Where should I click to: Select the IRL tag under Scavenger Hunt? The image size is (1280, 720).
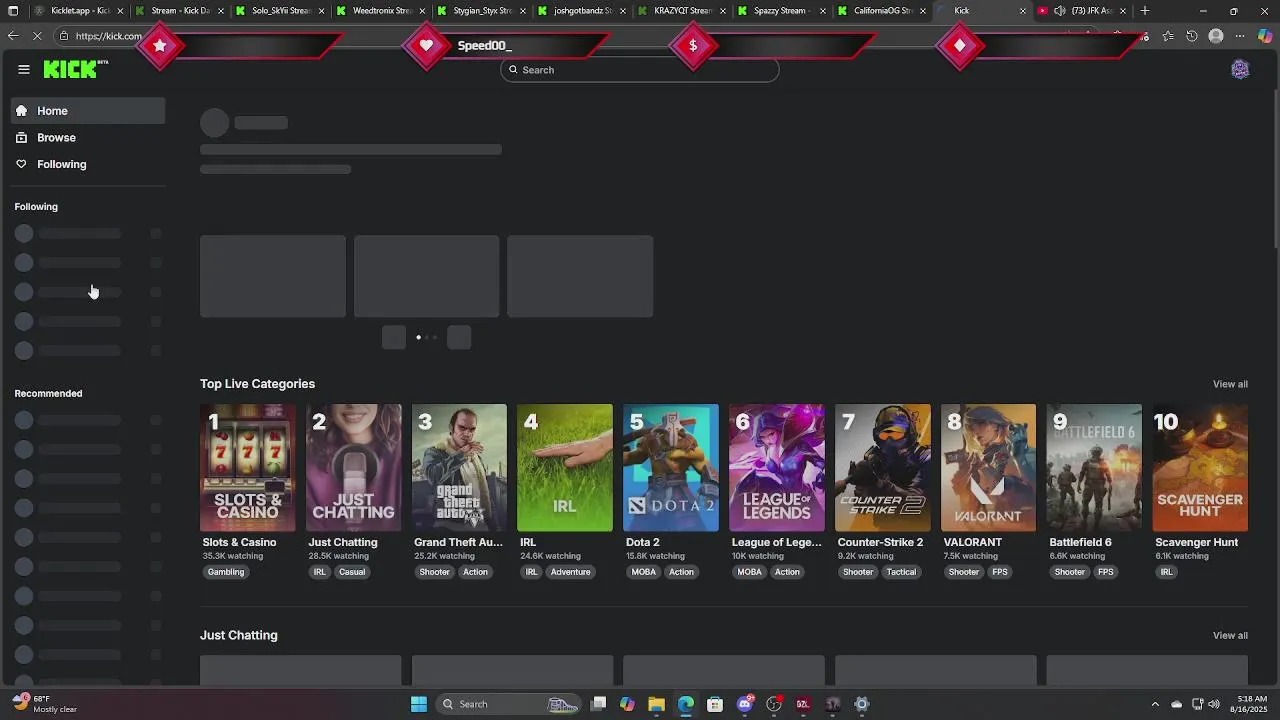1166,572
